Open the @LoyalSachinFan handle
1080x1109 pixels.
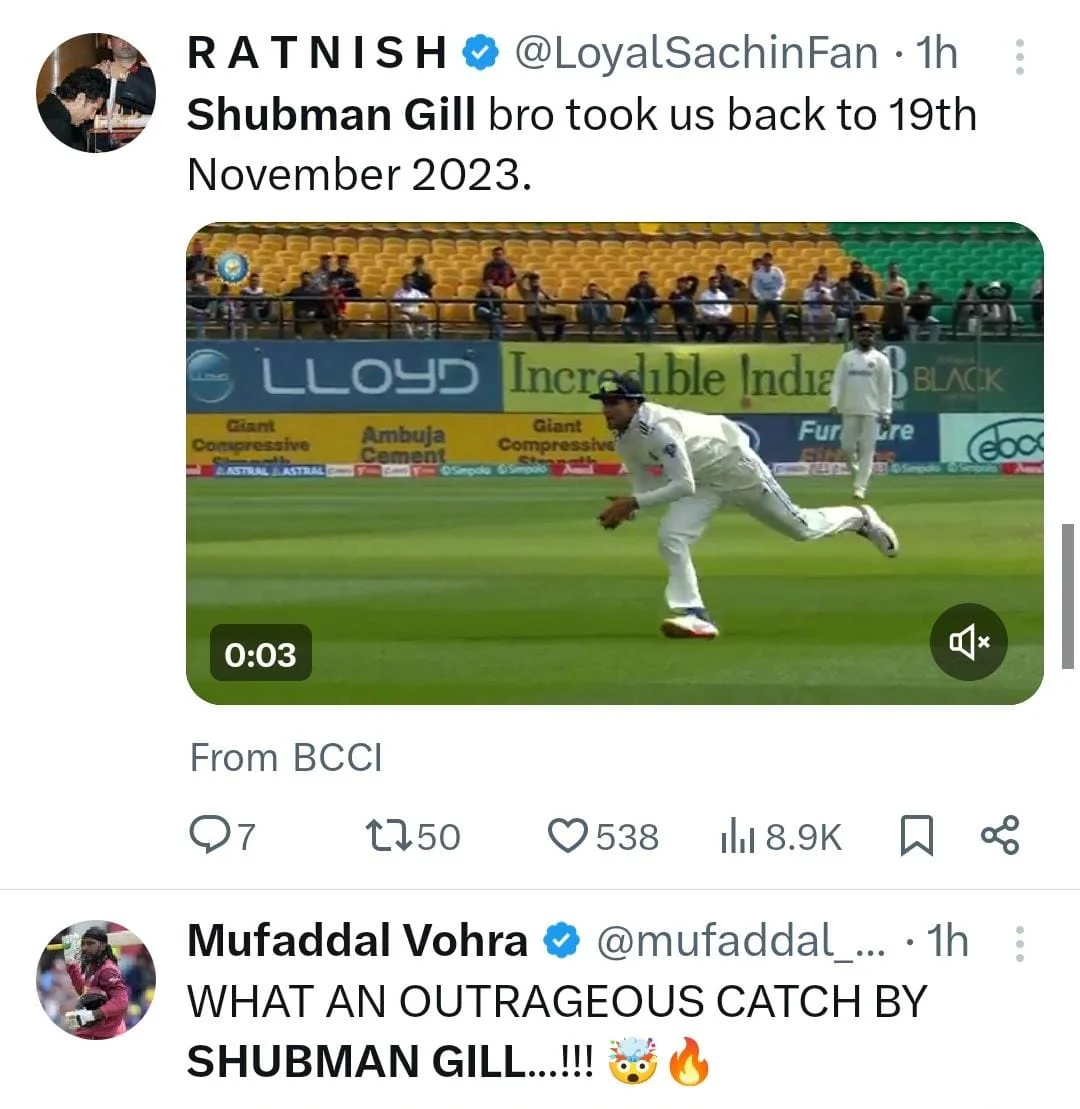click(696, 54)
